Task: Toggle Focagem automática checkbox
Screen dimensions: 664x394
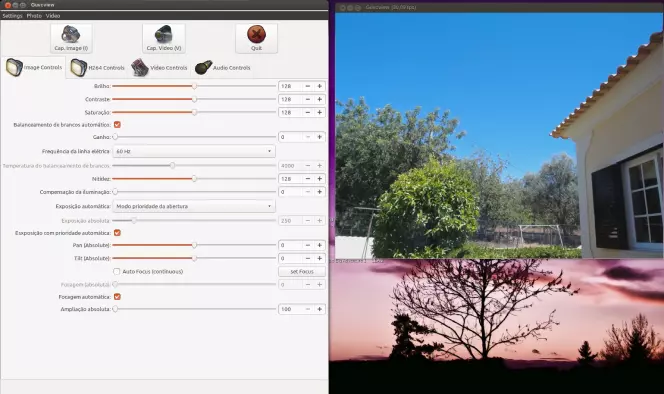Action: point(117,297)
